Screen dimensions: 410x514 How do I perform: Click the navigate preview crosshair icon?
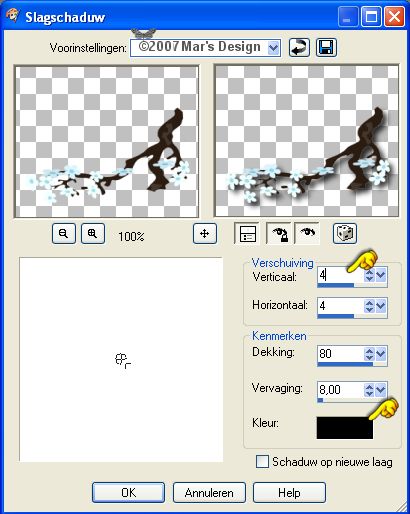205,233
